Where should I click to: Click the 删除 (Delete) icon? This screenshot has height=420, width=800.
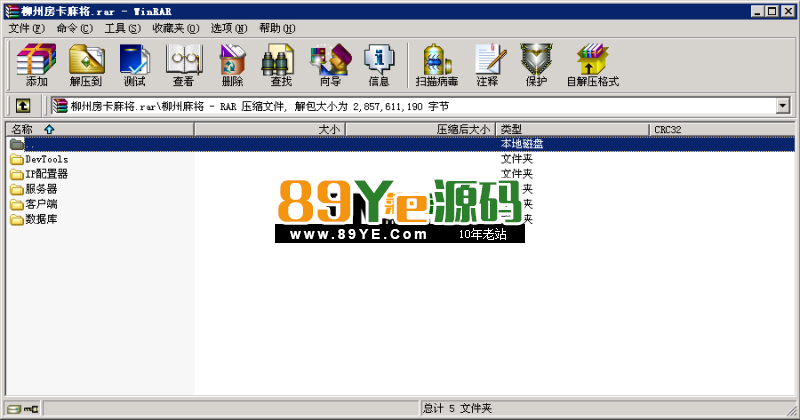[x=232, y=65]
